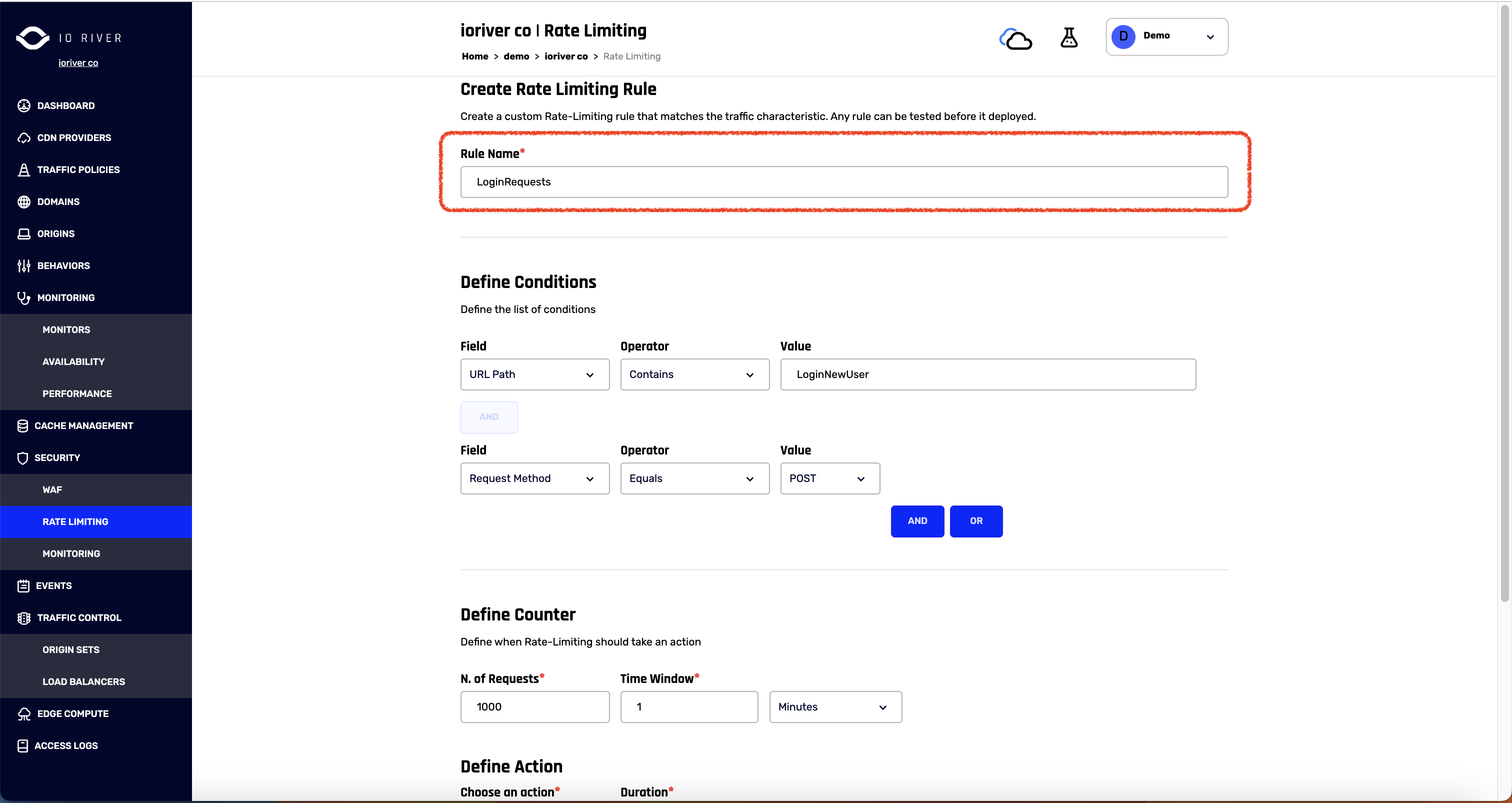This screenshot has width=1512, height=803.
Task: Focus the Rule Name input field
Action: tap(843, 182)
